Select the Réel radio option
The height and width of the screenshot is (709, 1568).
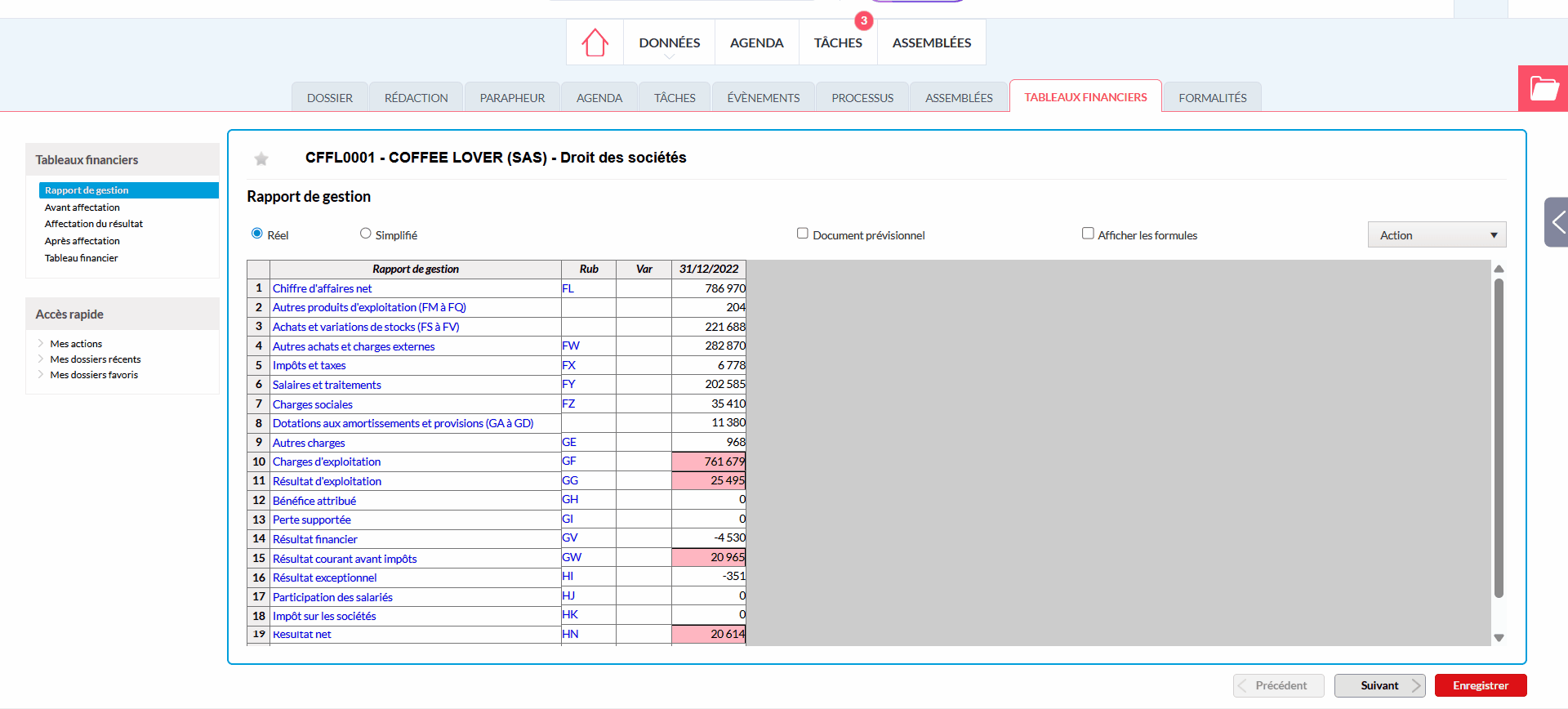click(x=257, y=234)
